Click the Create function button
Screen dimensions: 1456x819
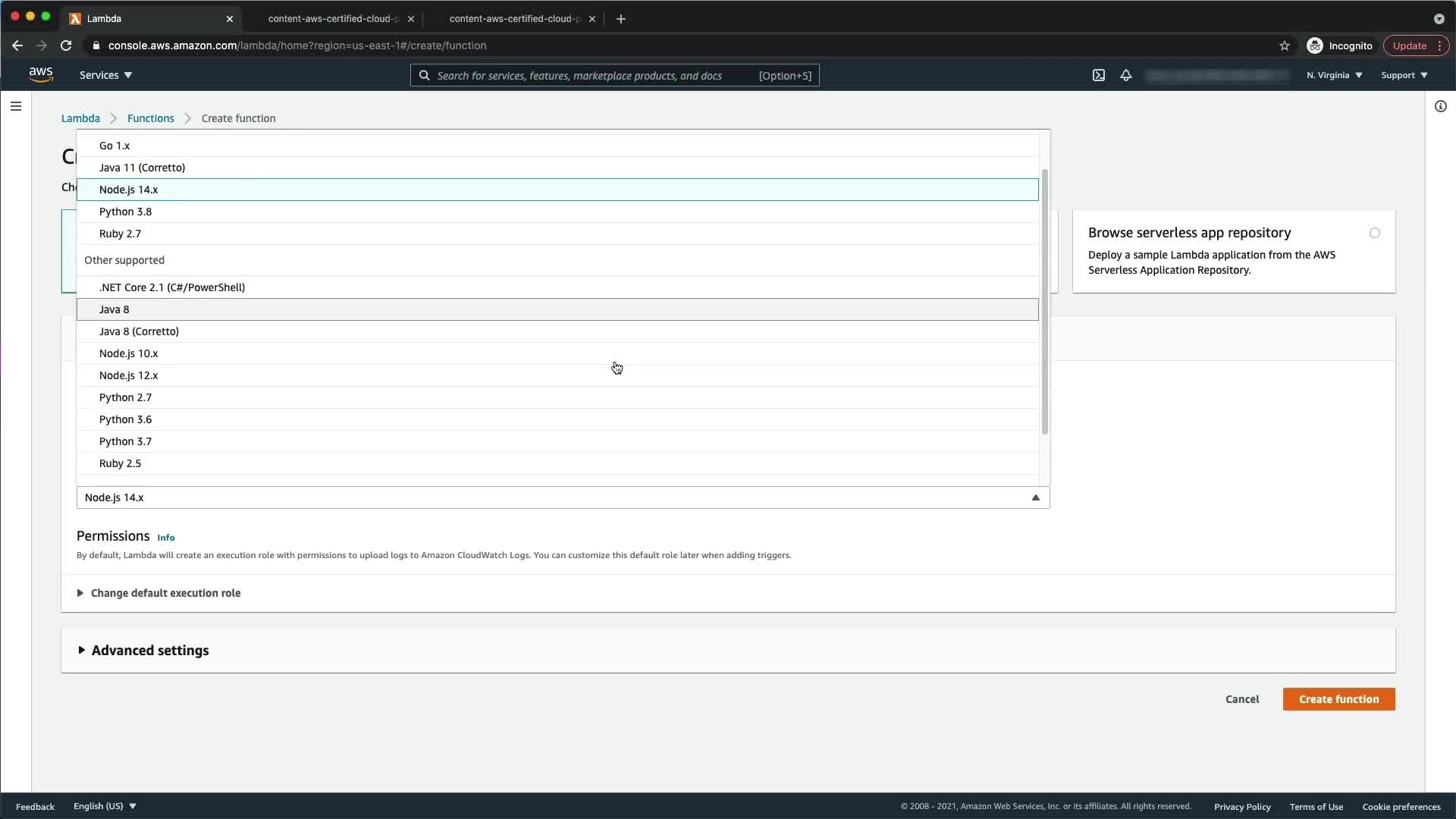pos(1338,699)
